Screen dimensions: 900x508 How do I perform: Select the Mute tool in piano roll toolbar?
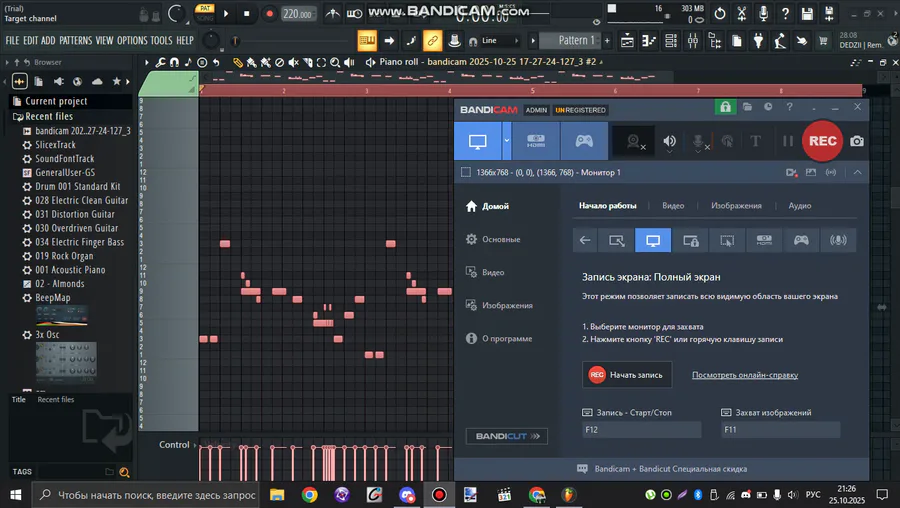(x=293, y=62)
